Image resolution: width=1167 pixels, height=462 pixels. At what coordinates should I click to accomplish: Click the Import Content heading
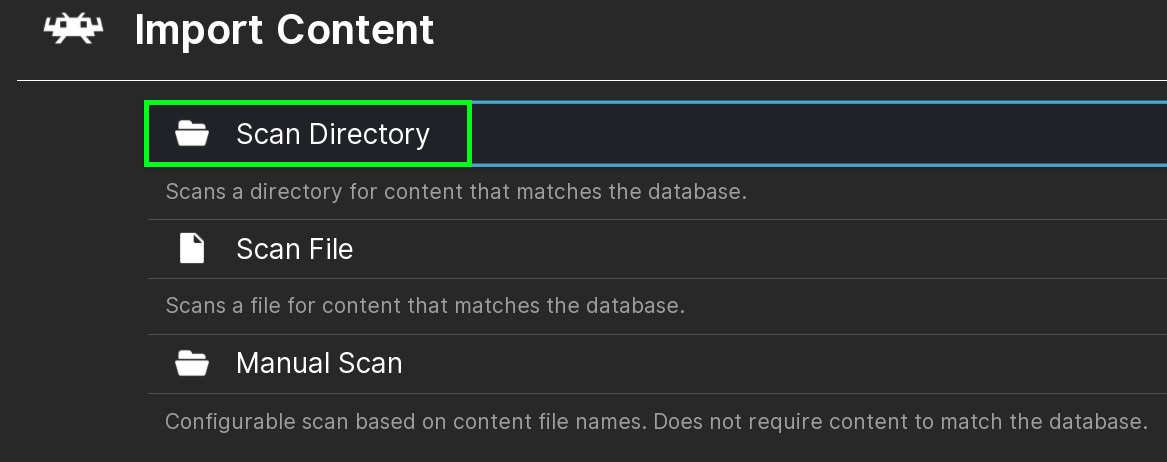(284, 30)
